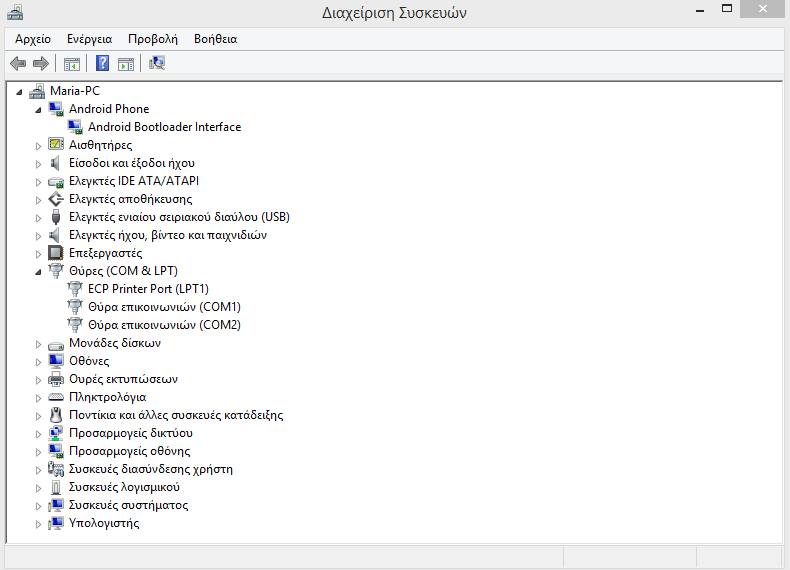
Task: Select Android Bootloader Interface device
Action: (x=164, y=127)
